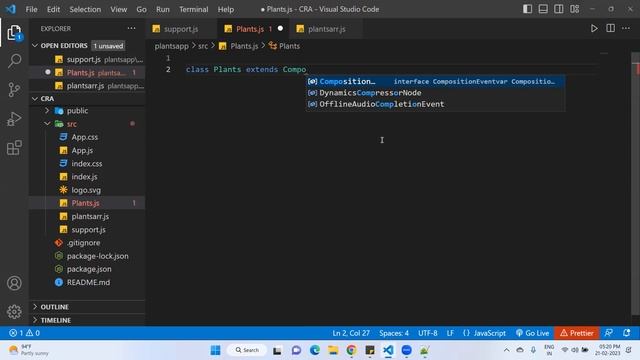Change language mode from JavaScript
Image resolution: width=640 pixels, height=360 pixels.
pos(489,333)
